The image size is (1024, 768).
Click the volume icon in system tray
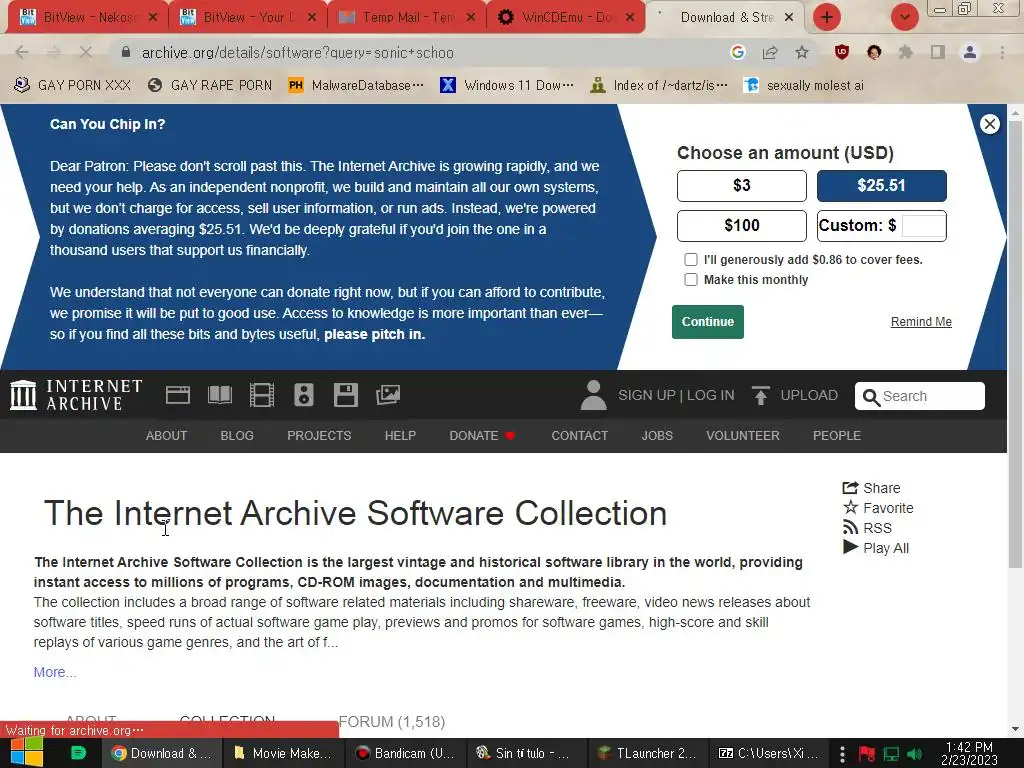(x=914, y=754)
